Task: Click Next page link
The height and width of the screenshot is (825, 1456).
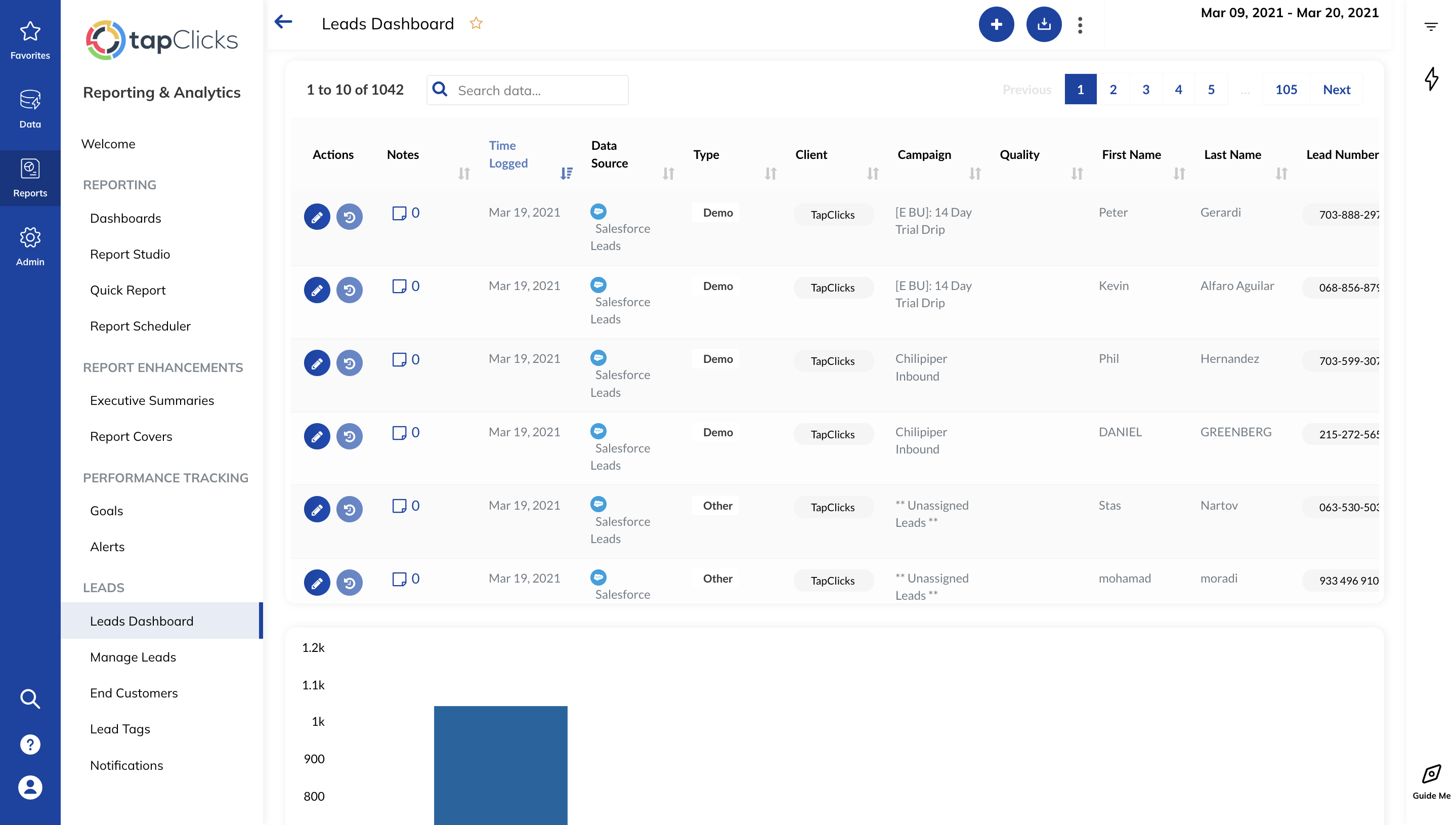Action: [x=1337, y=89]
